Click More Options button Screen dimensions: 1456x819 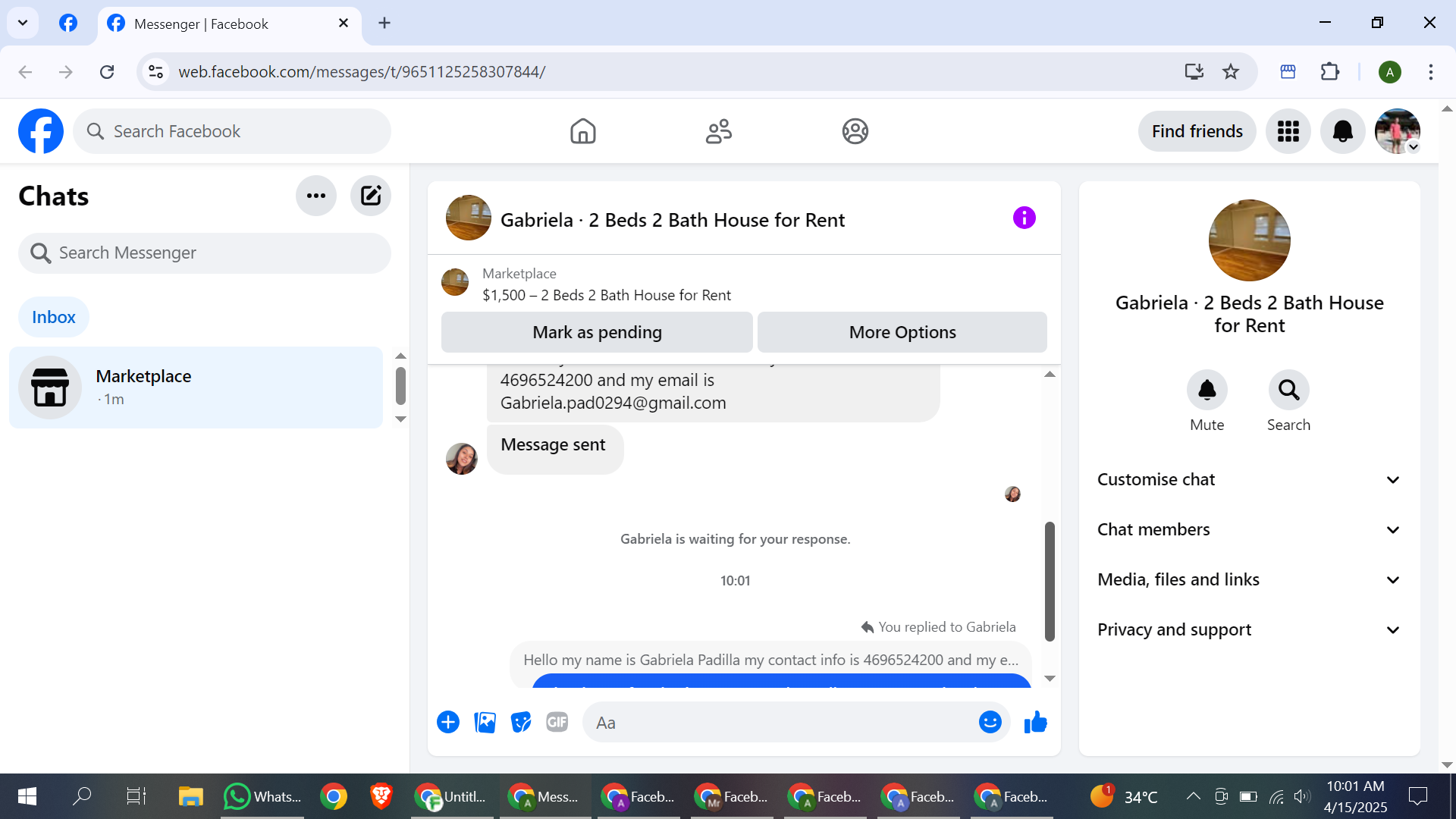click(x=902, y=332)
